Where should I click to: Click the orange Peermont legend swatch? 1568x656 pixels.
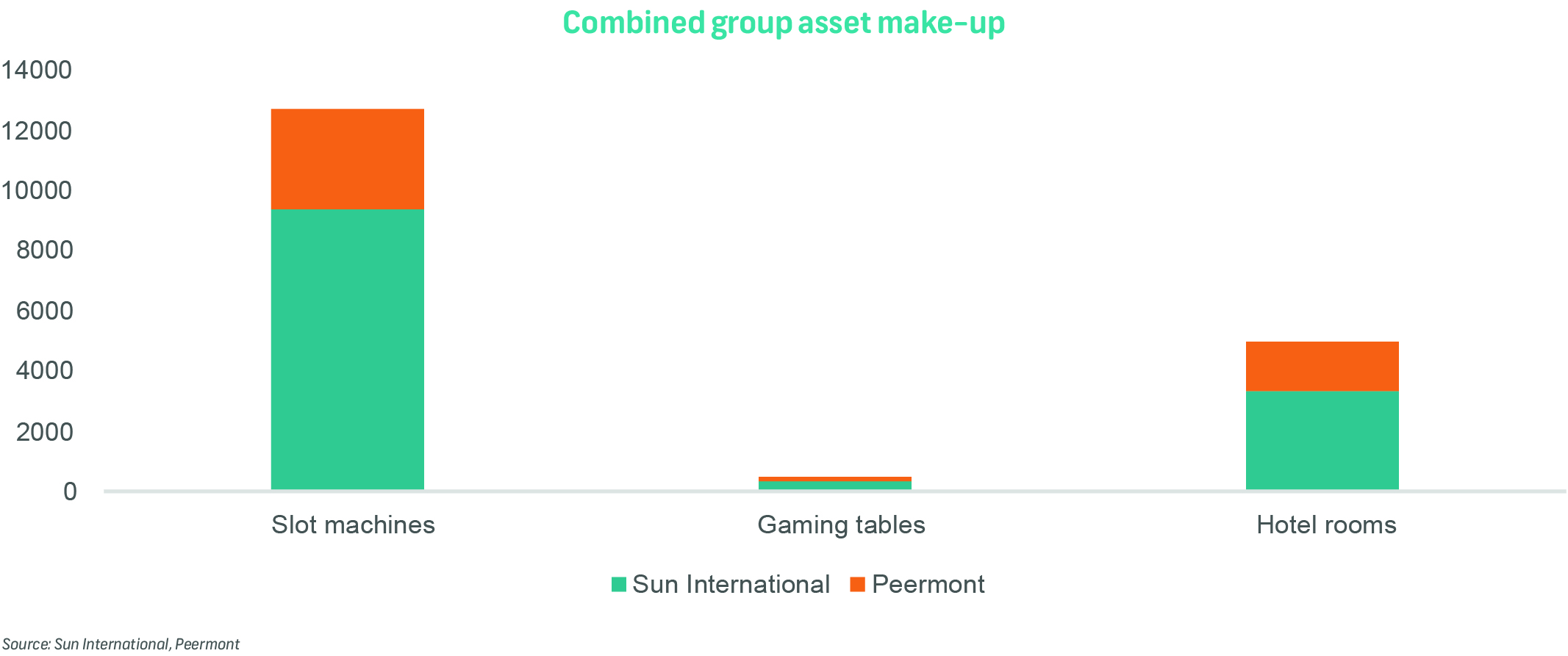tap(857, 585)
